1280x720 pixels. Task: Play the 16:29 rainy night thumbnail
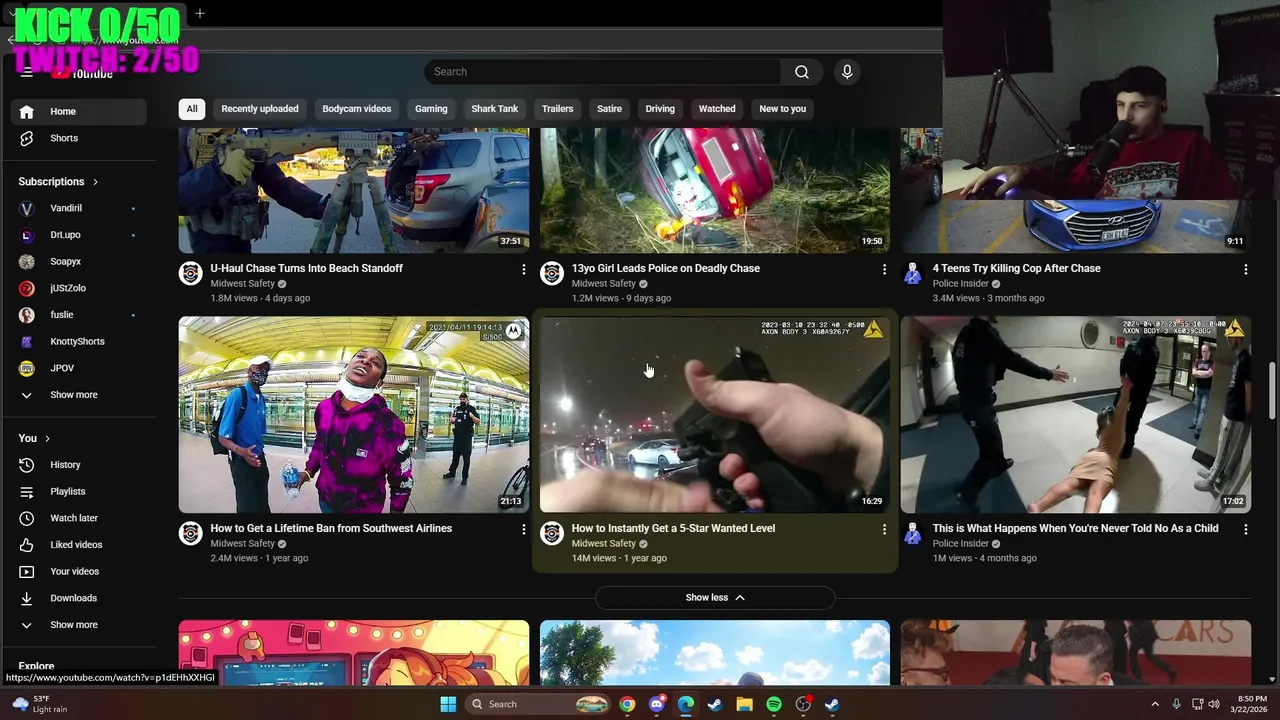[715, 415]
